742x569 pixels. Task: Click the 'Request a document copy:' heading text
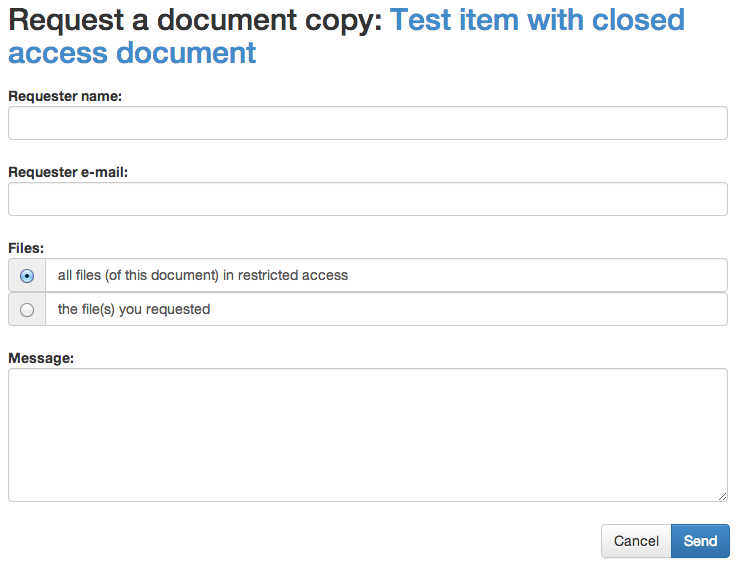click(195, 20)
